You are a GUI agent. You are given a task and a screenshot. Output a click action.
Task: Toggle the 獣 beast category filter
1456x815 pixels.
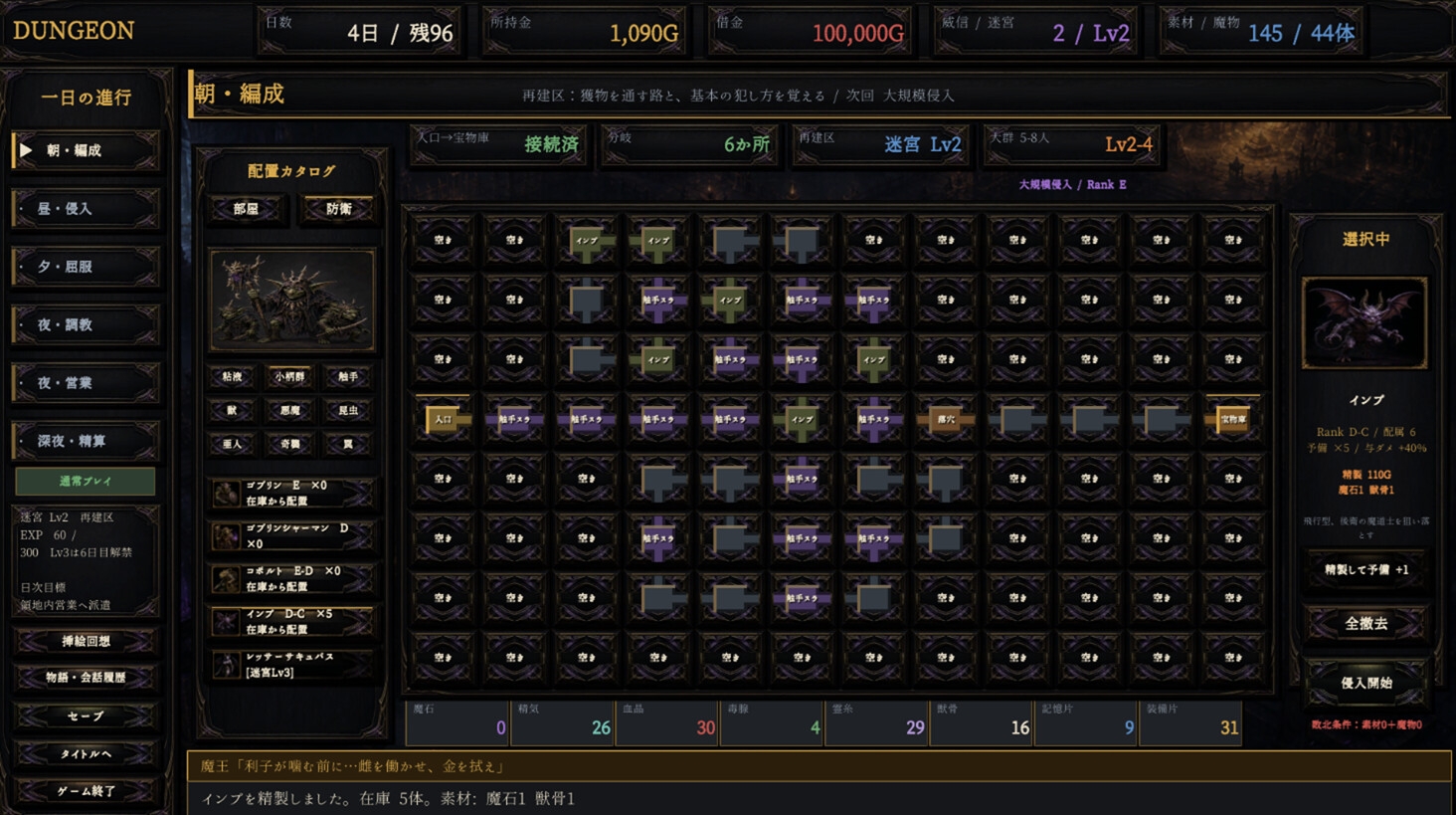pyautogui.click(x=233, y=410)
